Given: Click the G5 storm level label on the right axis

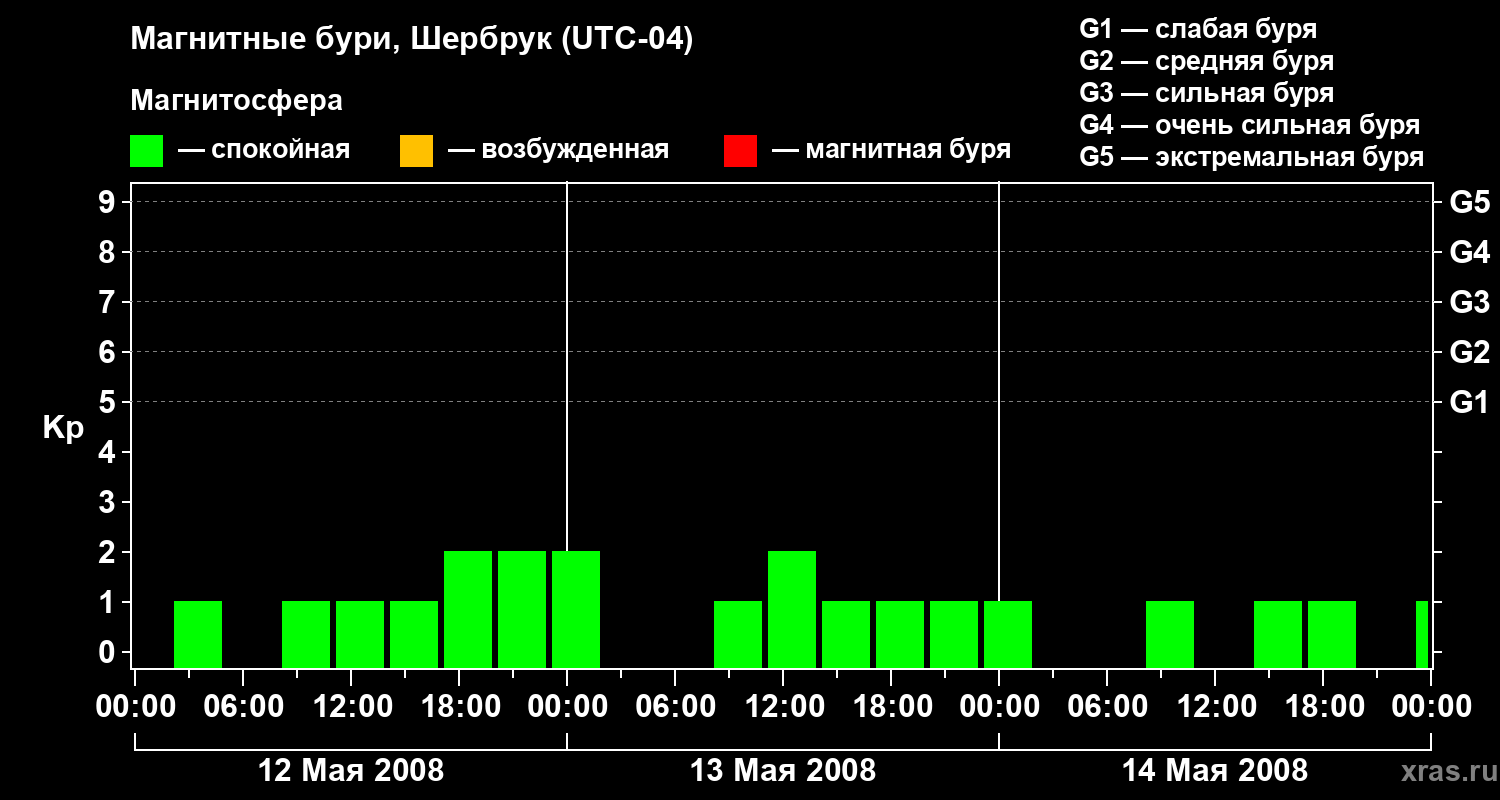Looking at the screenshot, I should 1469,203.
